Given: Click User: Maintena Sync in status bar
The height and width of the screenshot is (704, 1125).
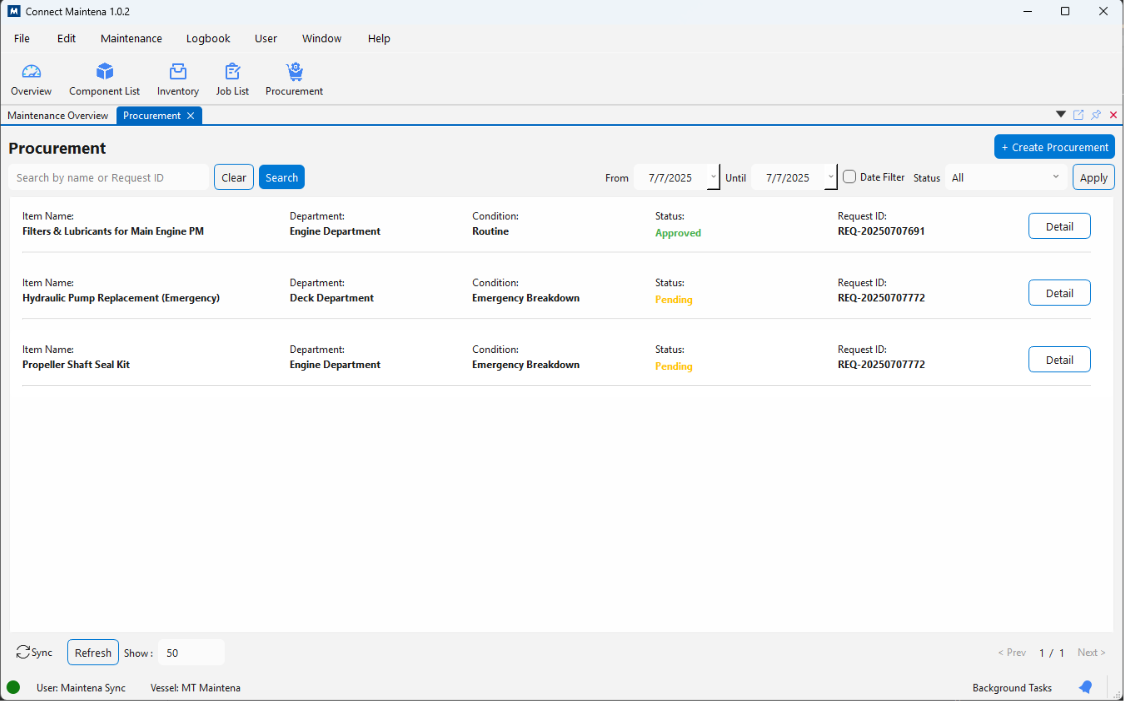Looking at the screenshot, I should (81, 687).
